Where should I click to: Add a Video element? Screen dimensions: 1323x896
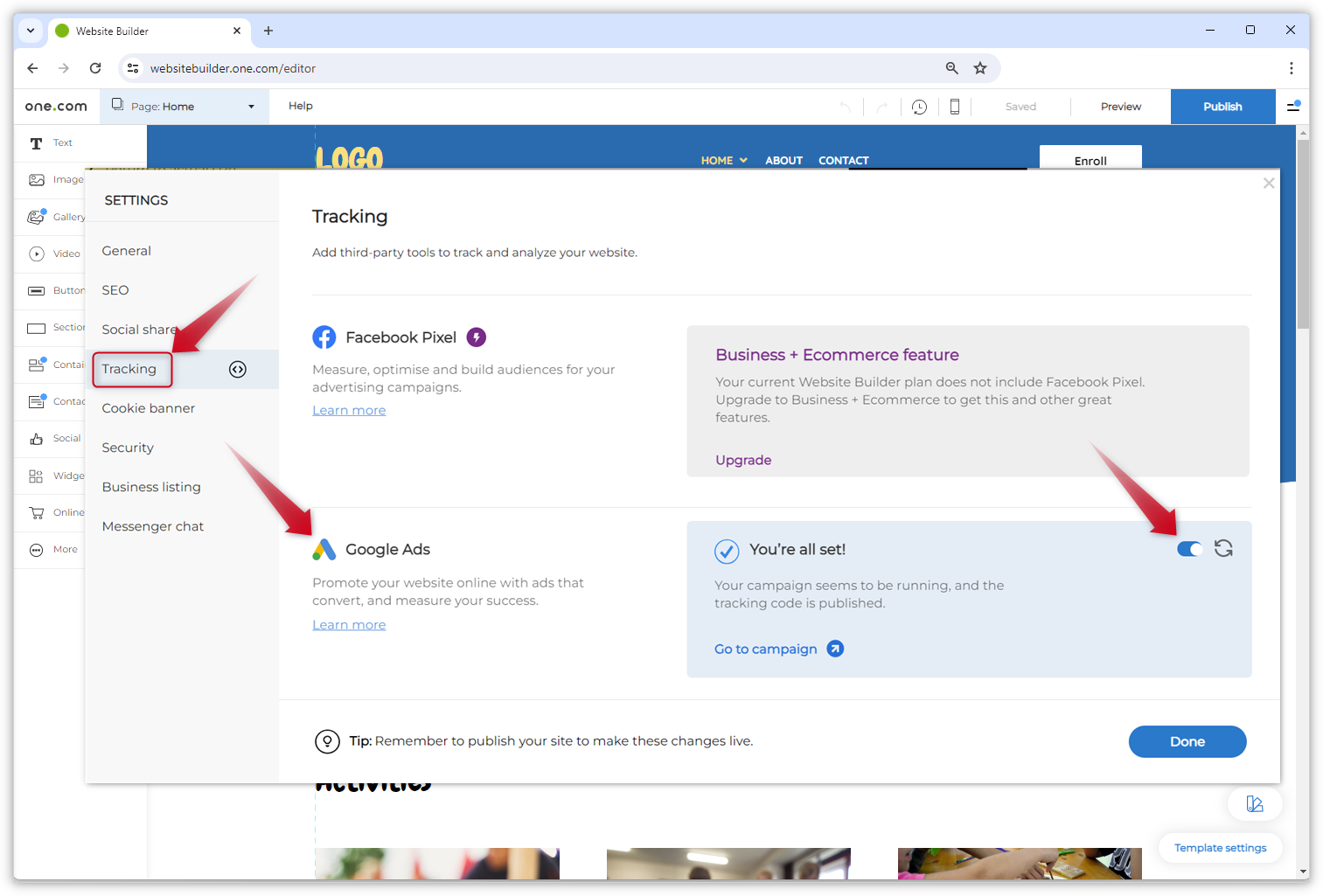[36, 254]
